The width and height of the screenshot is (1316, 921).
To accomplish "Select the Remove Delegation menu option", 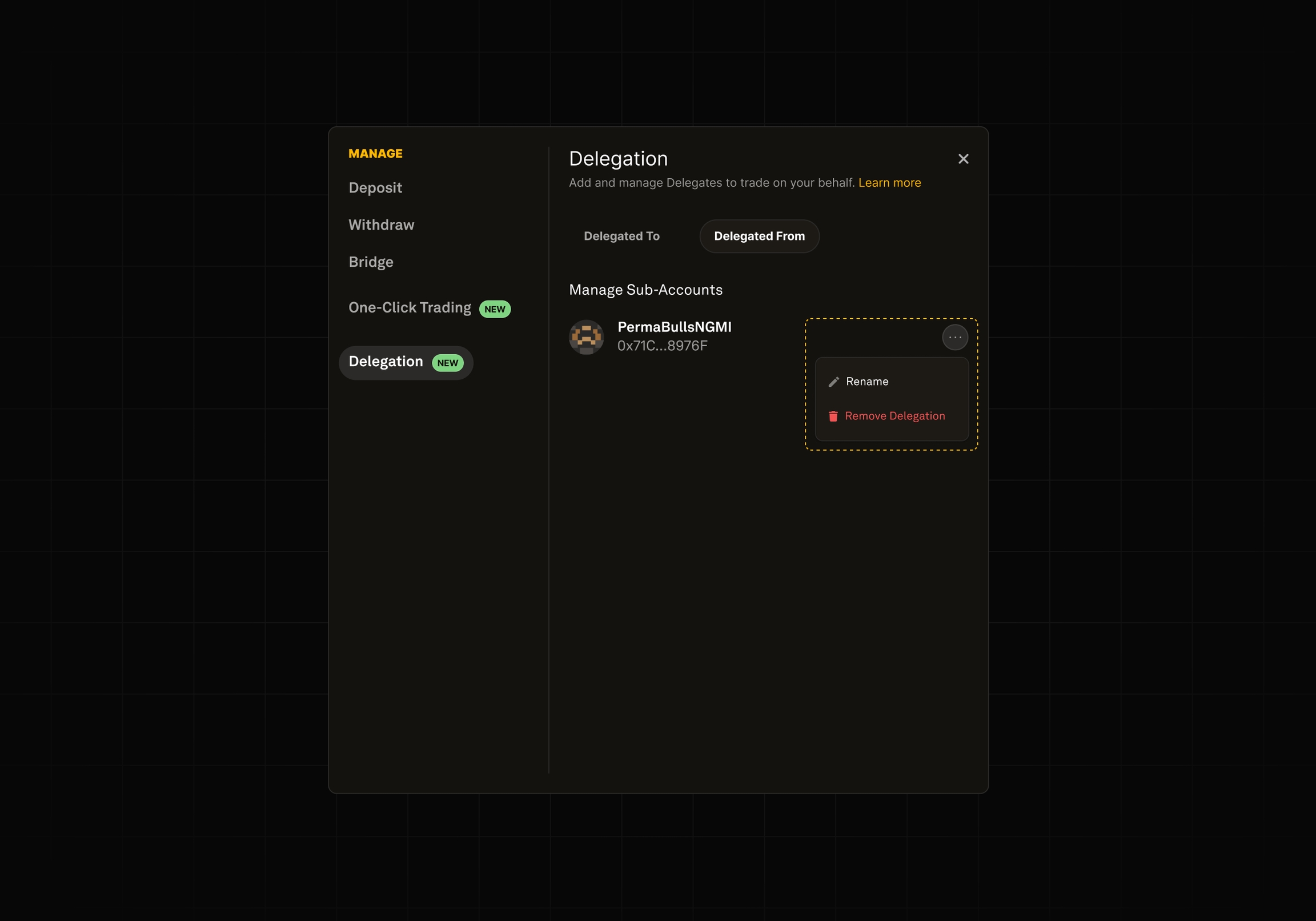I will (x=894, y=417).
